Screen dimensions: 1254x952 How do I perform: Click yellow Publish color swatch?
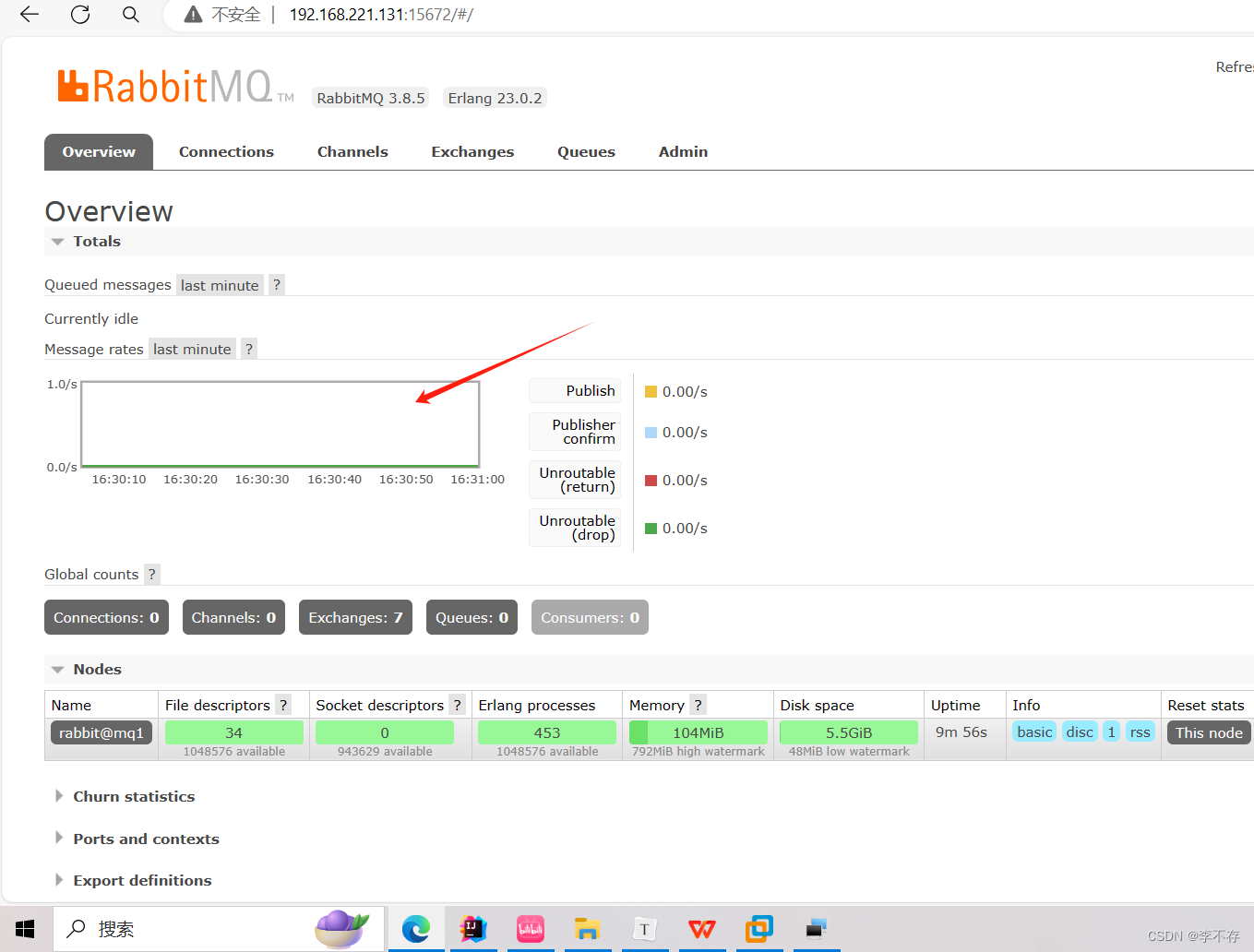coord(651,391)
